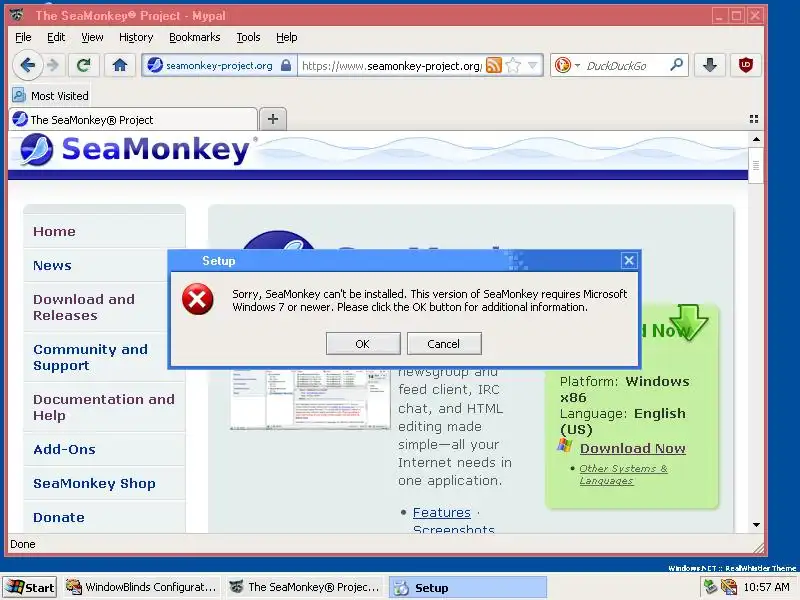
Task: Click the DuckDuckGo search input field
Action: [625, 65]
